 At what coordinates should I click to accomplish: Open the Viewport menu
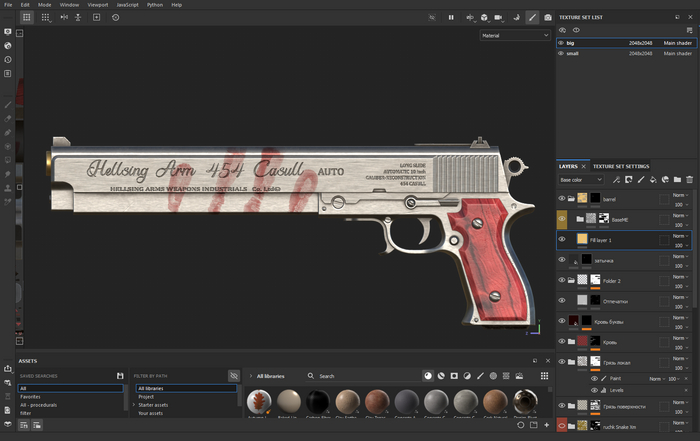97,5
